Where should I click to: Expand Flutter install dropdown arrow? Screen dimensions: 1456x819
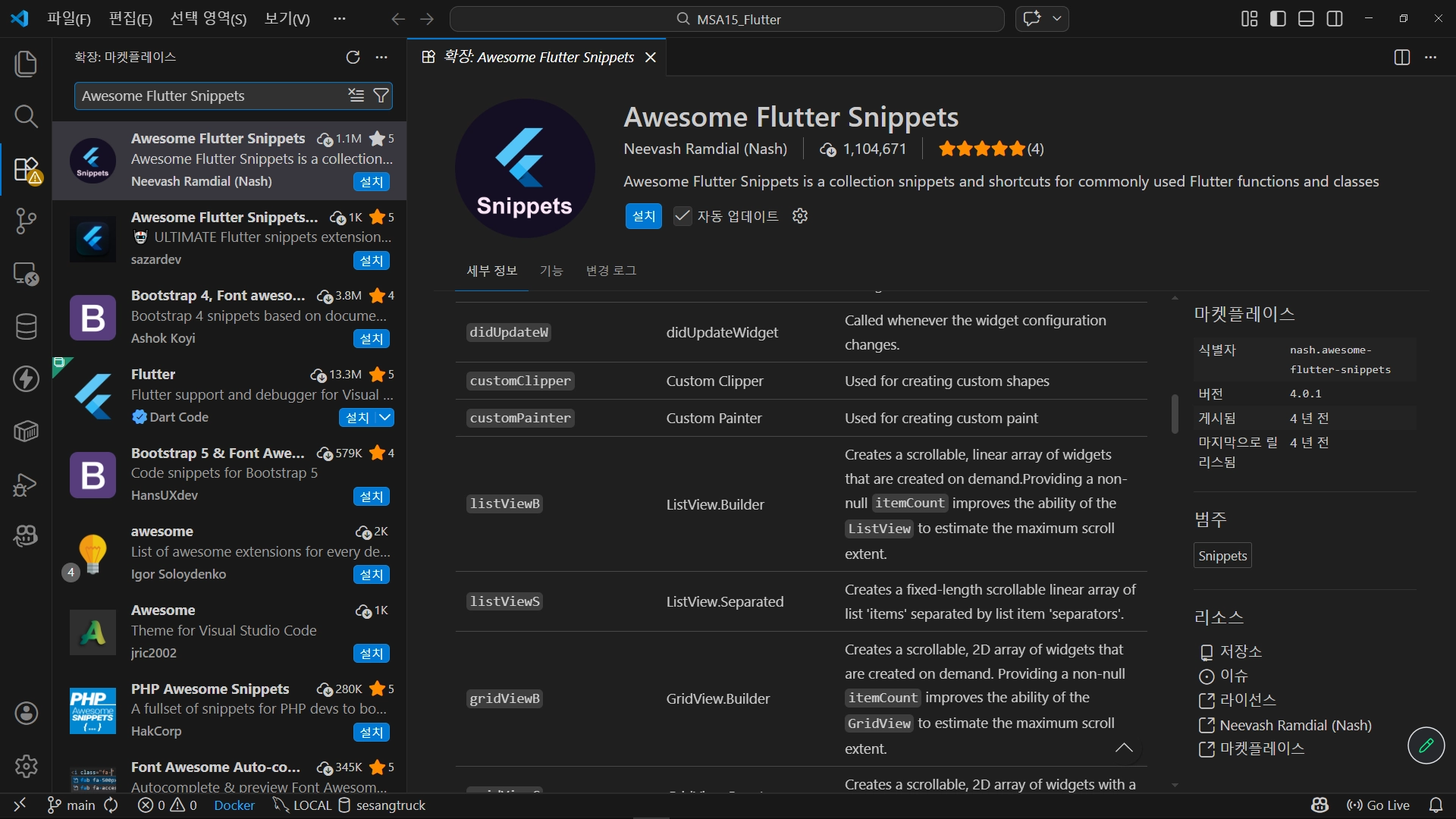[x=385, y=417]
